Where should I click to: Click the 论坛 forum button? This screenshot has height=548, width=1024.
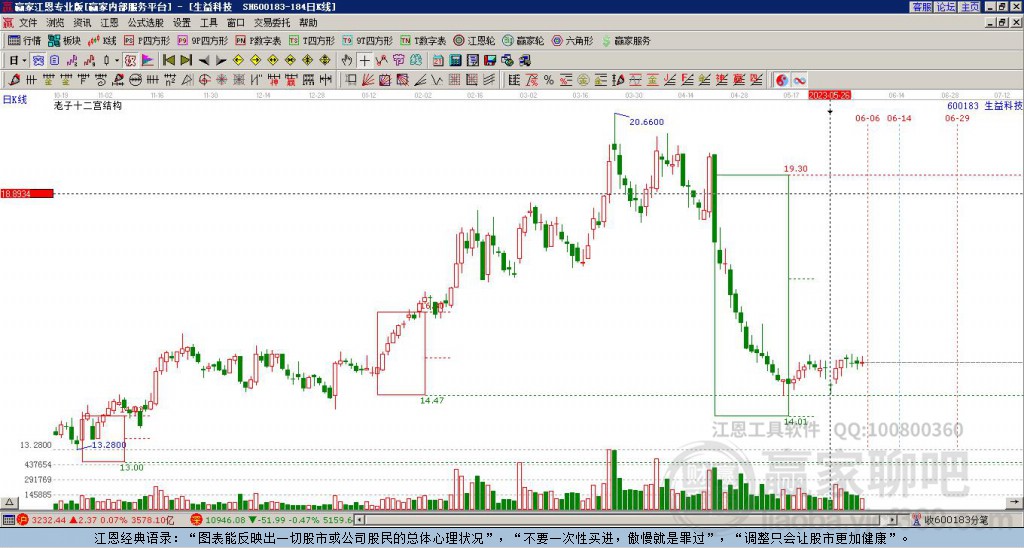click(x=945, y=7)
